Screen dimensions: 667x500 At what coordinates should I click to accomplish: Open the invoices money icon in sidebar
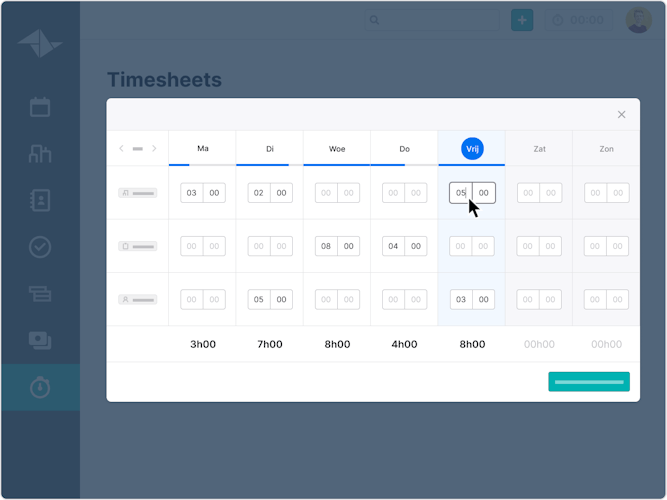point(40,340)
